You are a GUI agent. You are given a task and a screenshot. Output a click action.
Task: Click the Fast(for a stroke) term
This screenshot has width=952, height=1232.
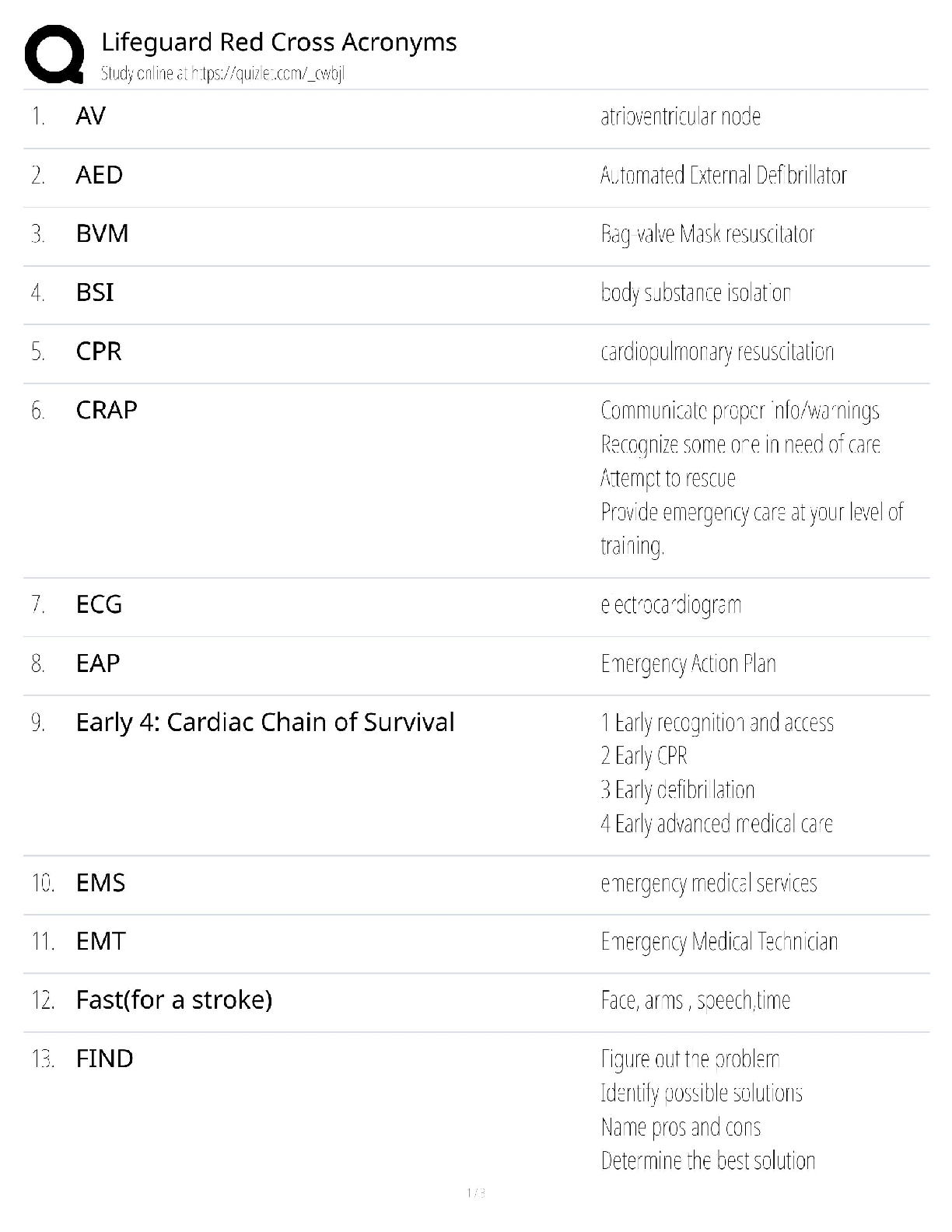click(x=173, y=999)
